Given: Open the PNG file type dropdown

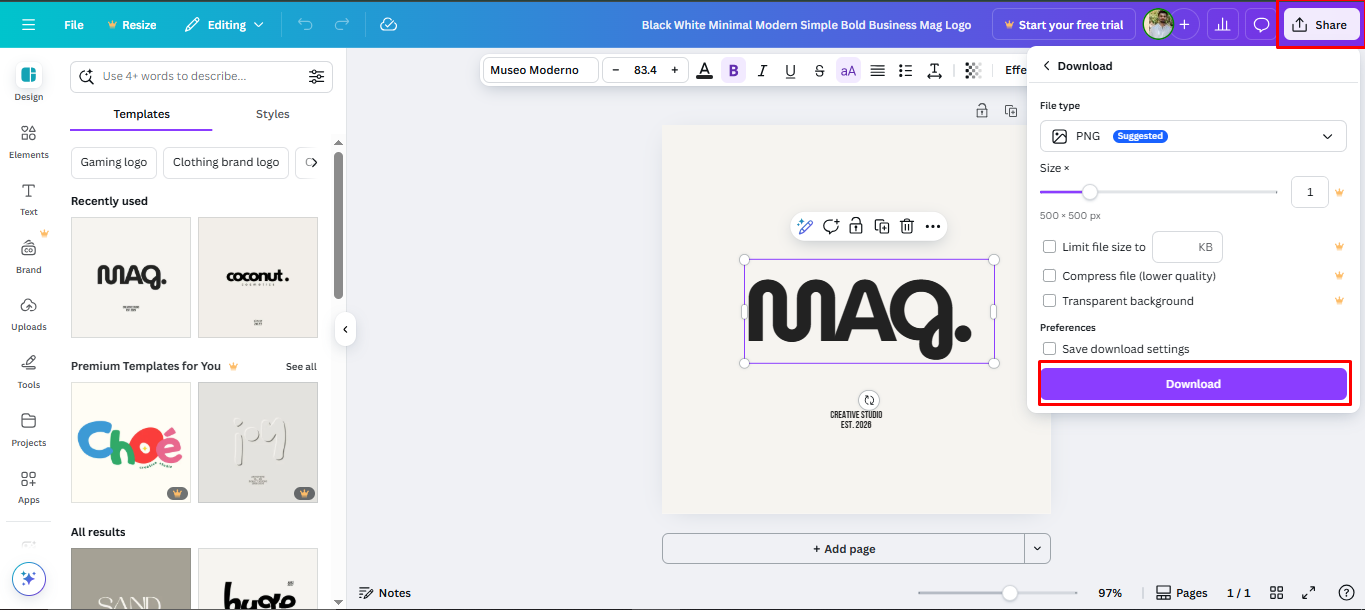Looking at the screenshot, I should [1193, 135].
